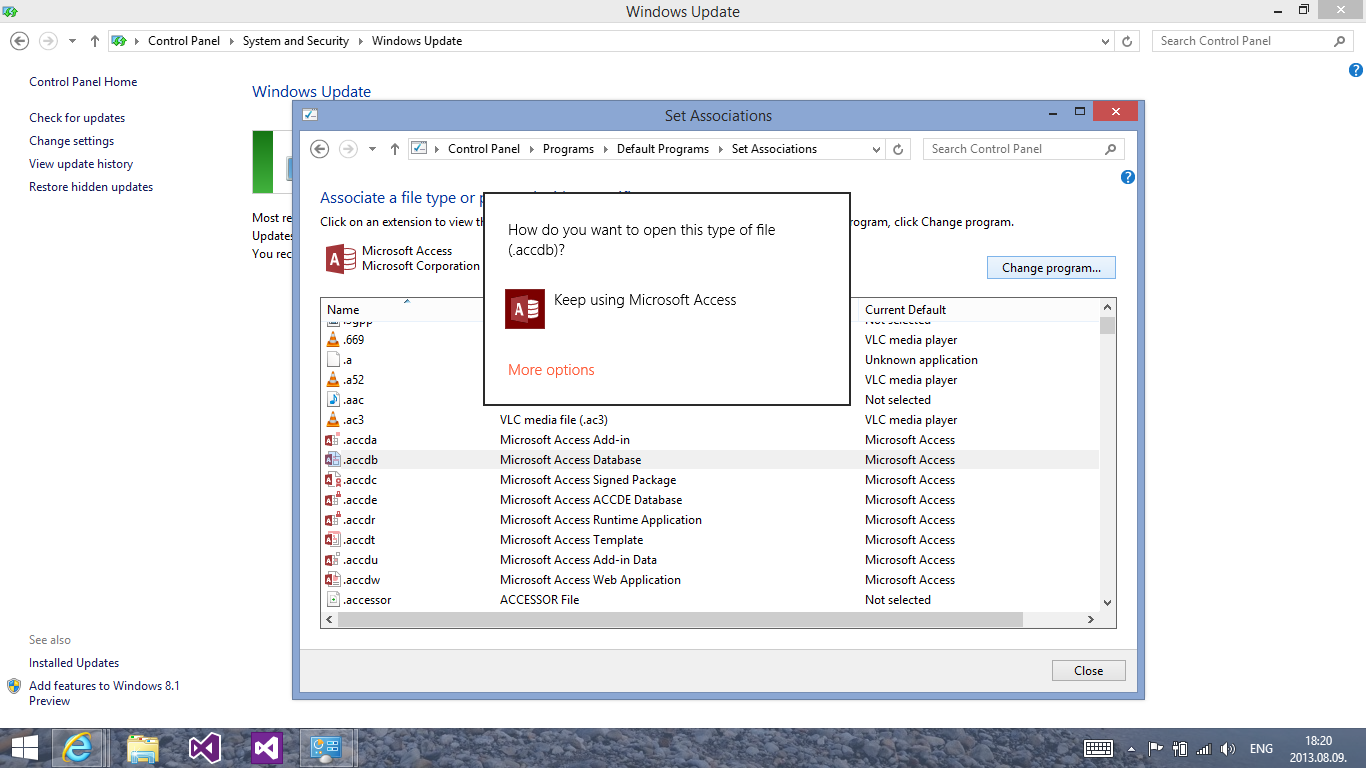The height and width of the screenshot is (768, 1366).
Task: Click horizontal scrollbar left arrow in list
Action: point(329,620)
